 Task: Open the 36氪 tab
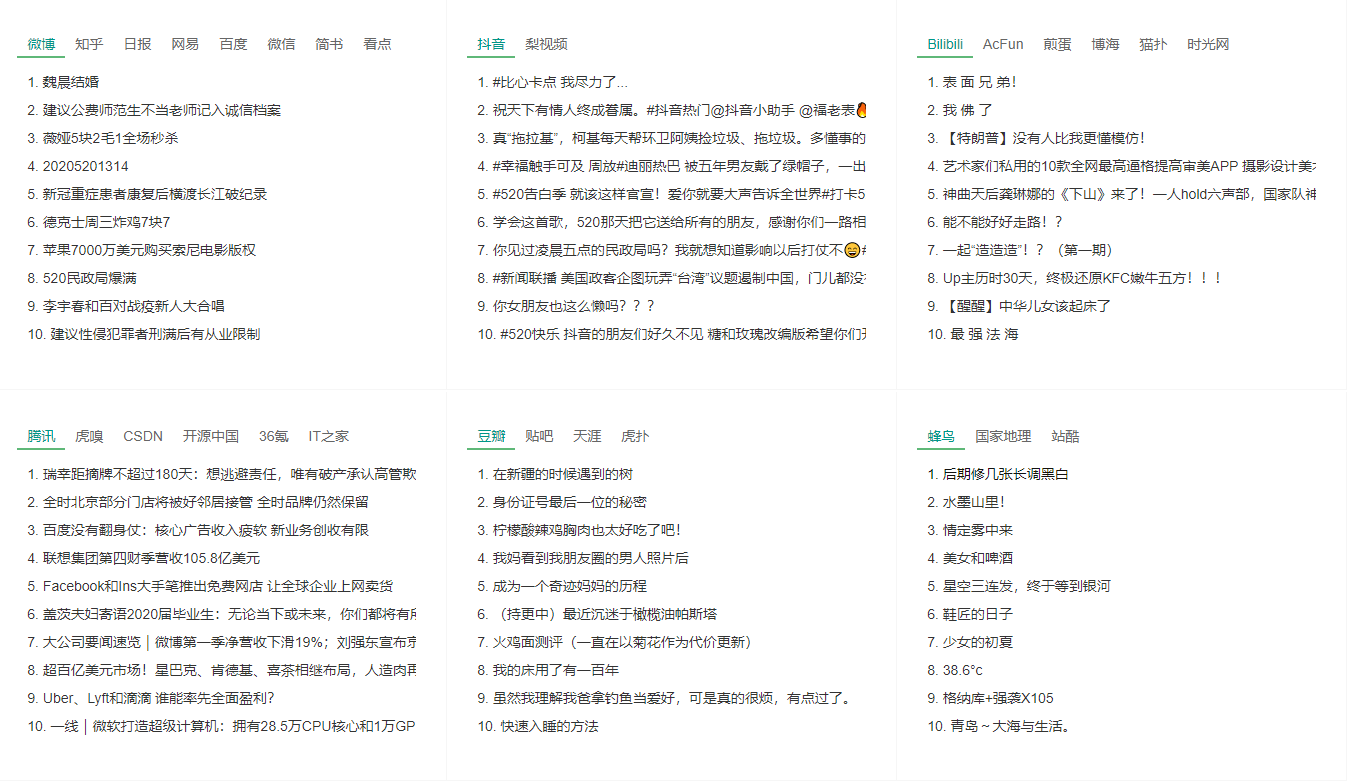(x=274, y=436)
